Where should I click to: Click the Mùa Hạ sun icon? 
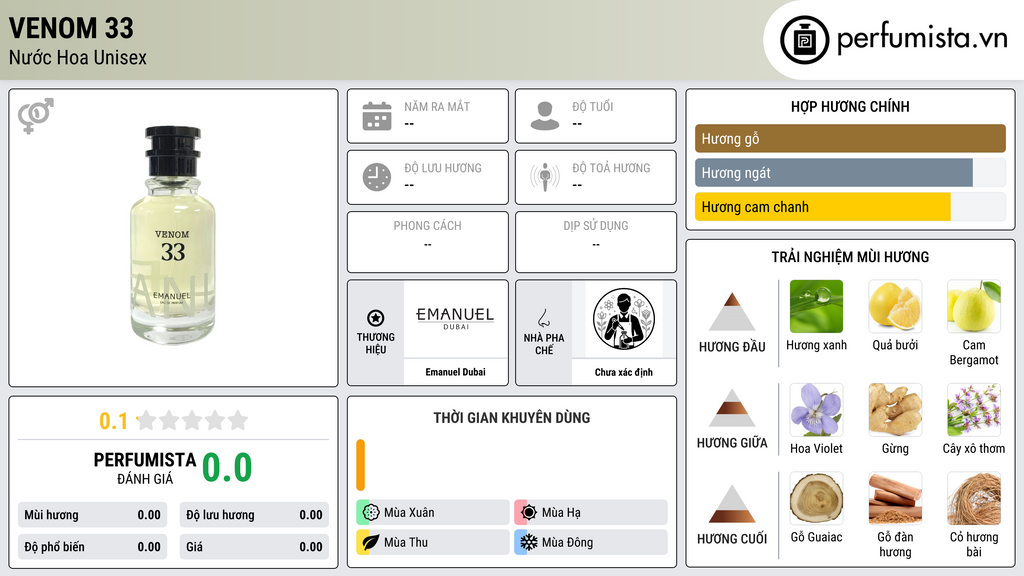(x=529, y=513)
